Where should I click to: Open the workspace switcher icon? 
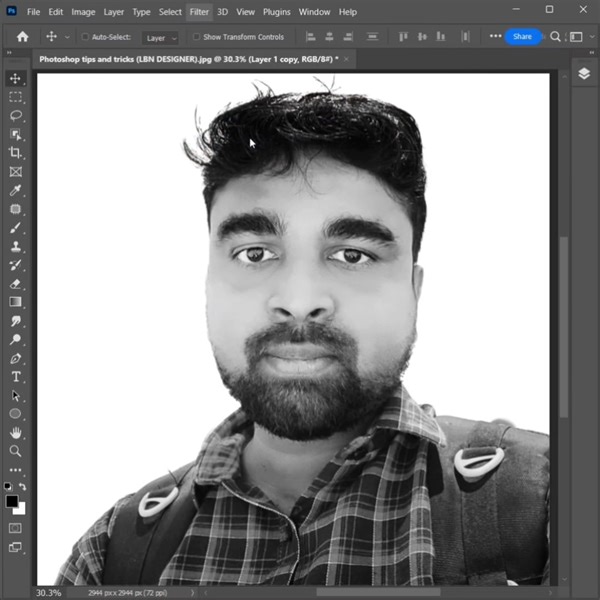coord(576,37)
